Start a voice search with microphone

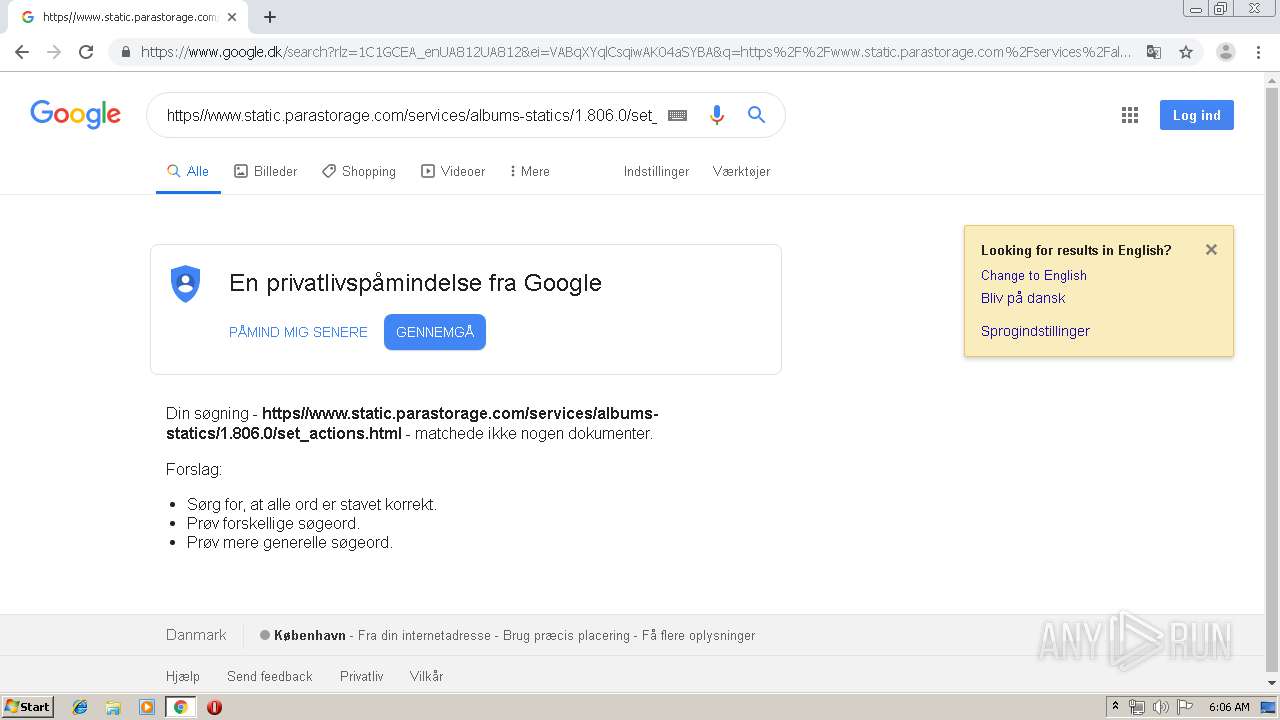(x=716, y=115)
